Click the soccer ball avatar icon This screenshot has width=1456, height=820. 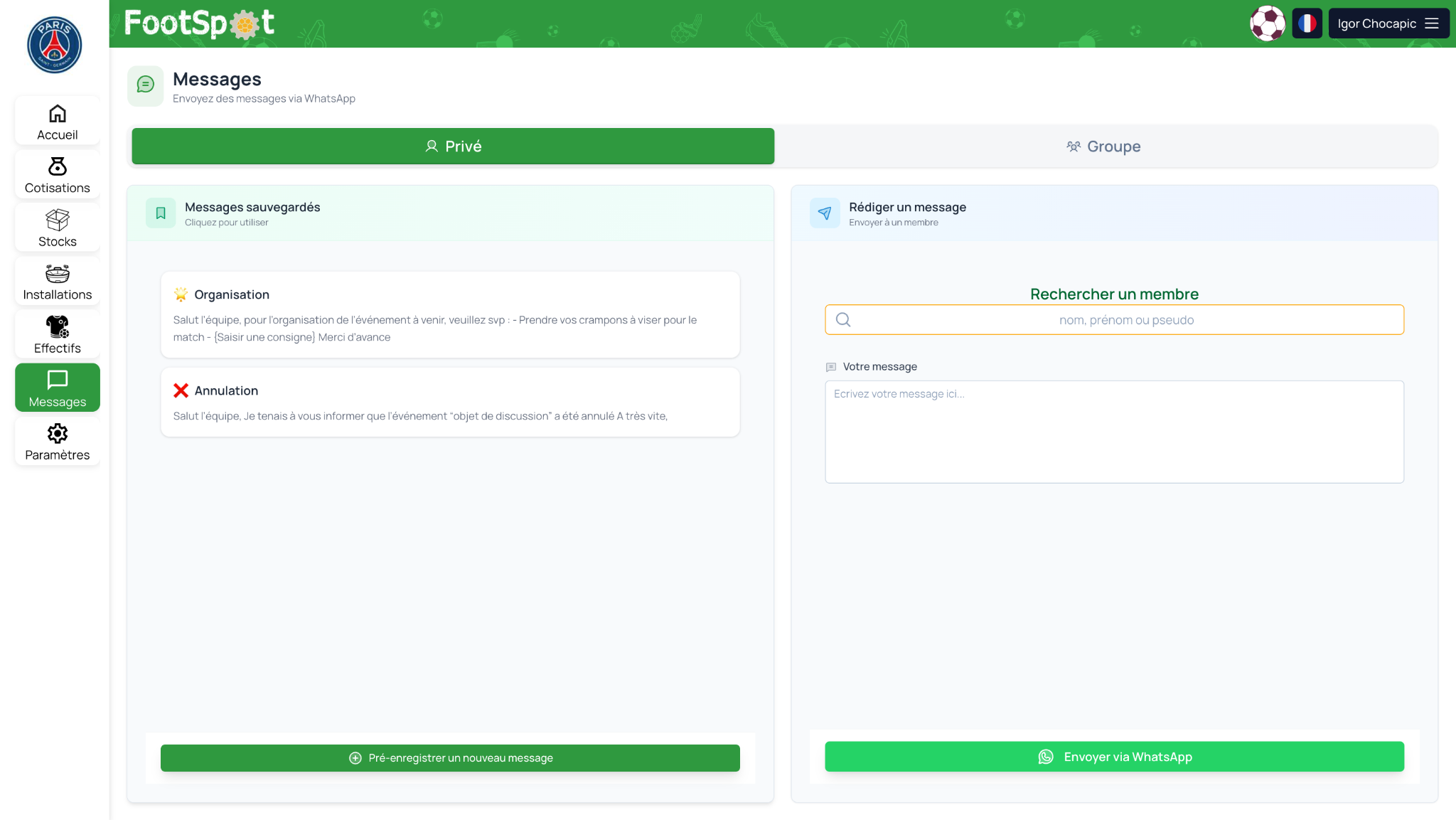(1268, 23)
